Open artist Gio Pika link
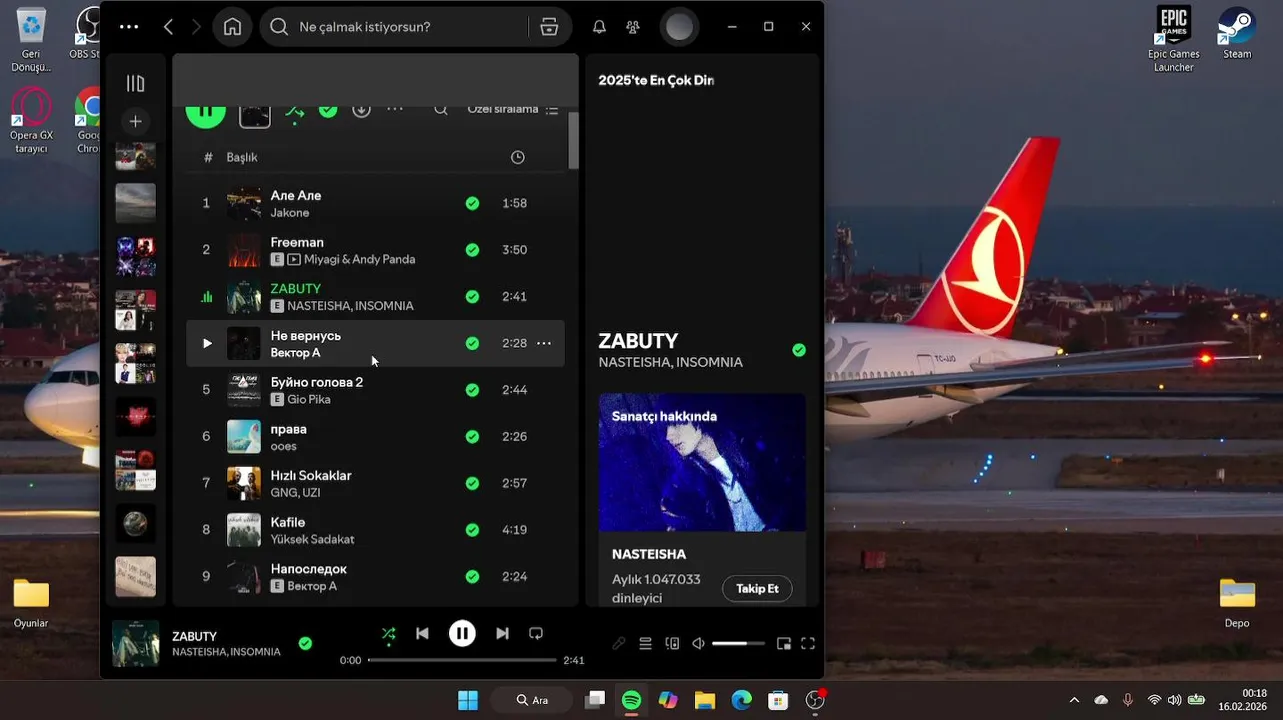Viewport: 1283px width, 720px height. coord(308,399)
